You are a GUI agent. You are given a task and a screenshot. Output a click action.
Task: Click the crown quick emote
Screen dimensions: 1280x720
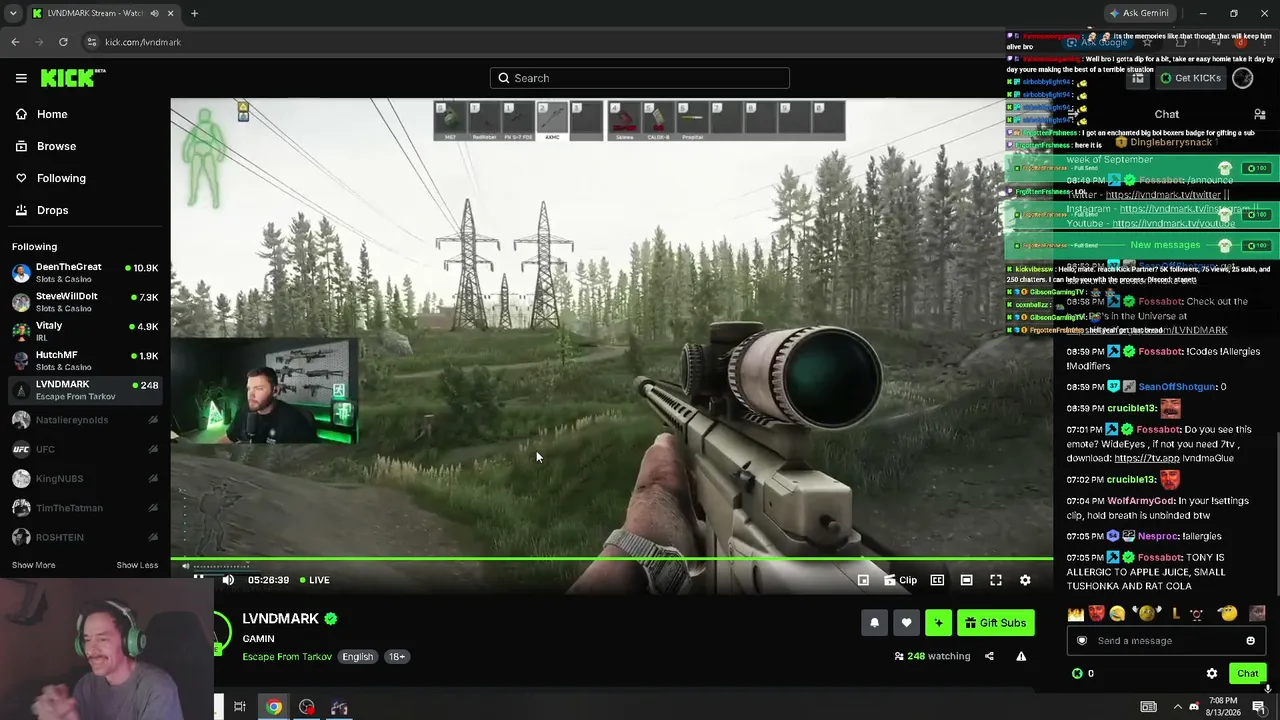[1076, 614]
